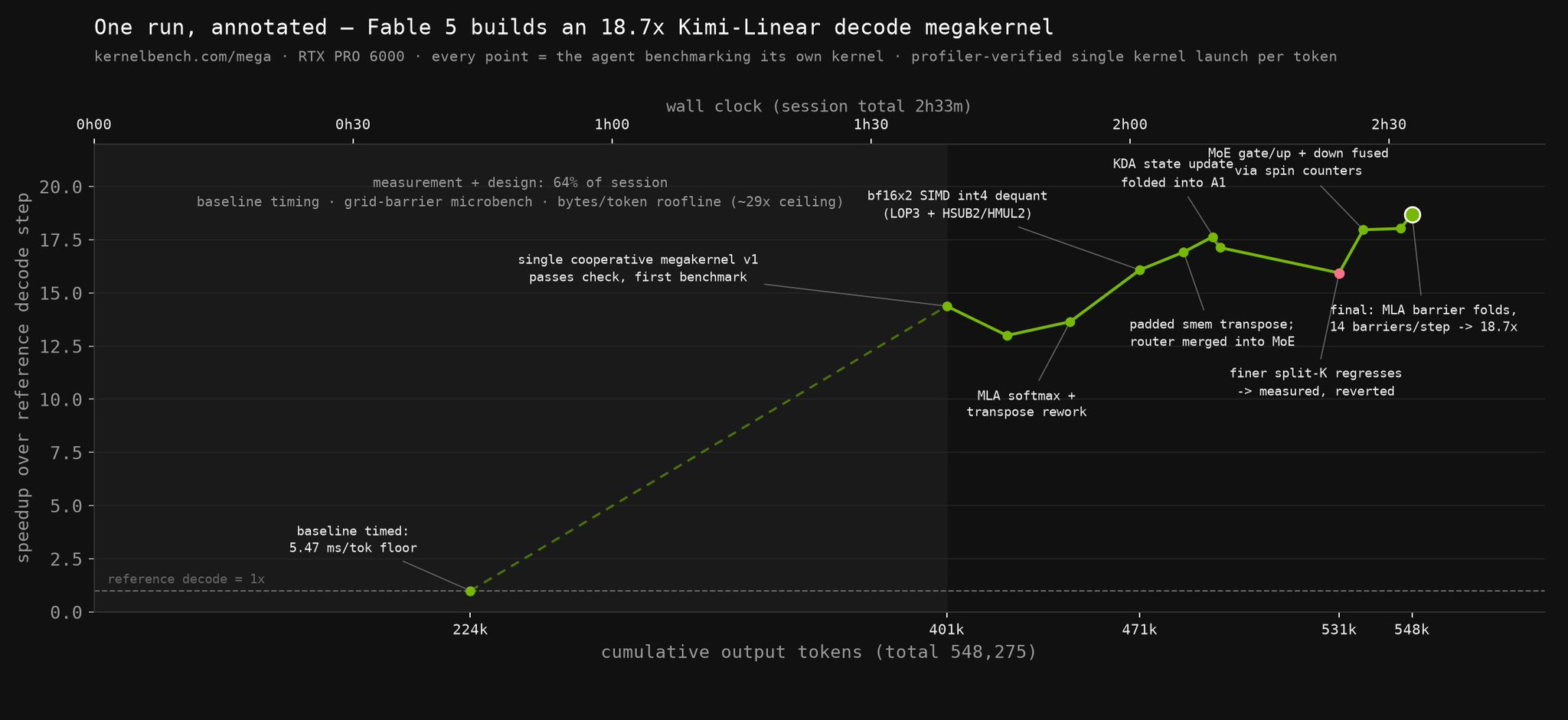Click the MLA softmax rework data point
Screen dimensions: 1568x720
click(x=1070, y=322)
